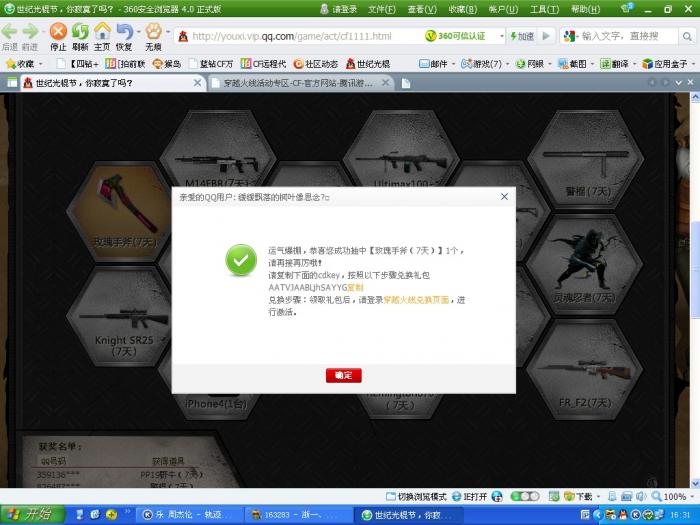Image resolution: width=700 pixels, height=525 pixels.
Task: Click the tab list sidebar icon
Action: pos(12,83)
